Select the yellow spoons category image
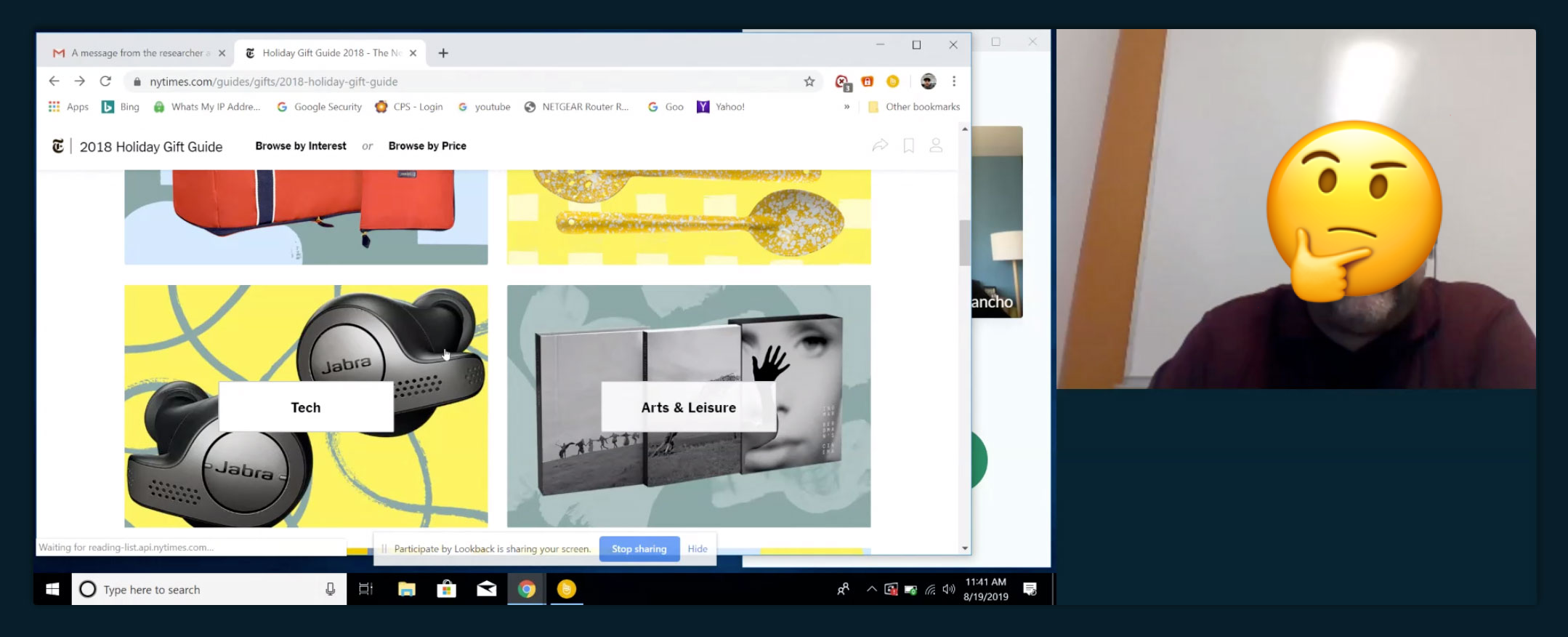This screenshot has height=637, width=1568. [x=689, y=217]
